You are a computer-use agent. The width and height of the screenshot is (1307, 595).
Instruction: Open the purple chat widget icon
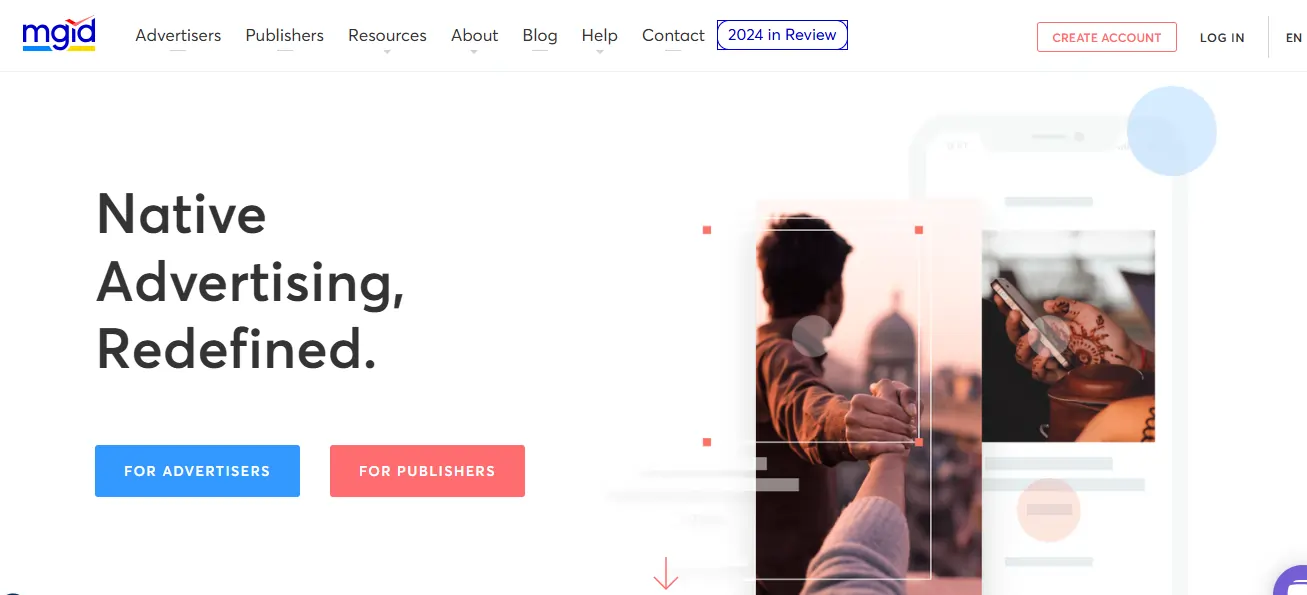(1291, 581)
